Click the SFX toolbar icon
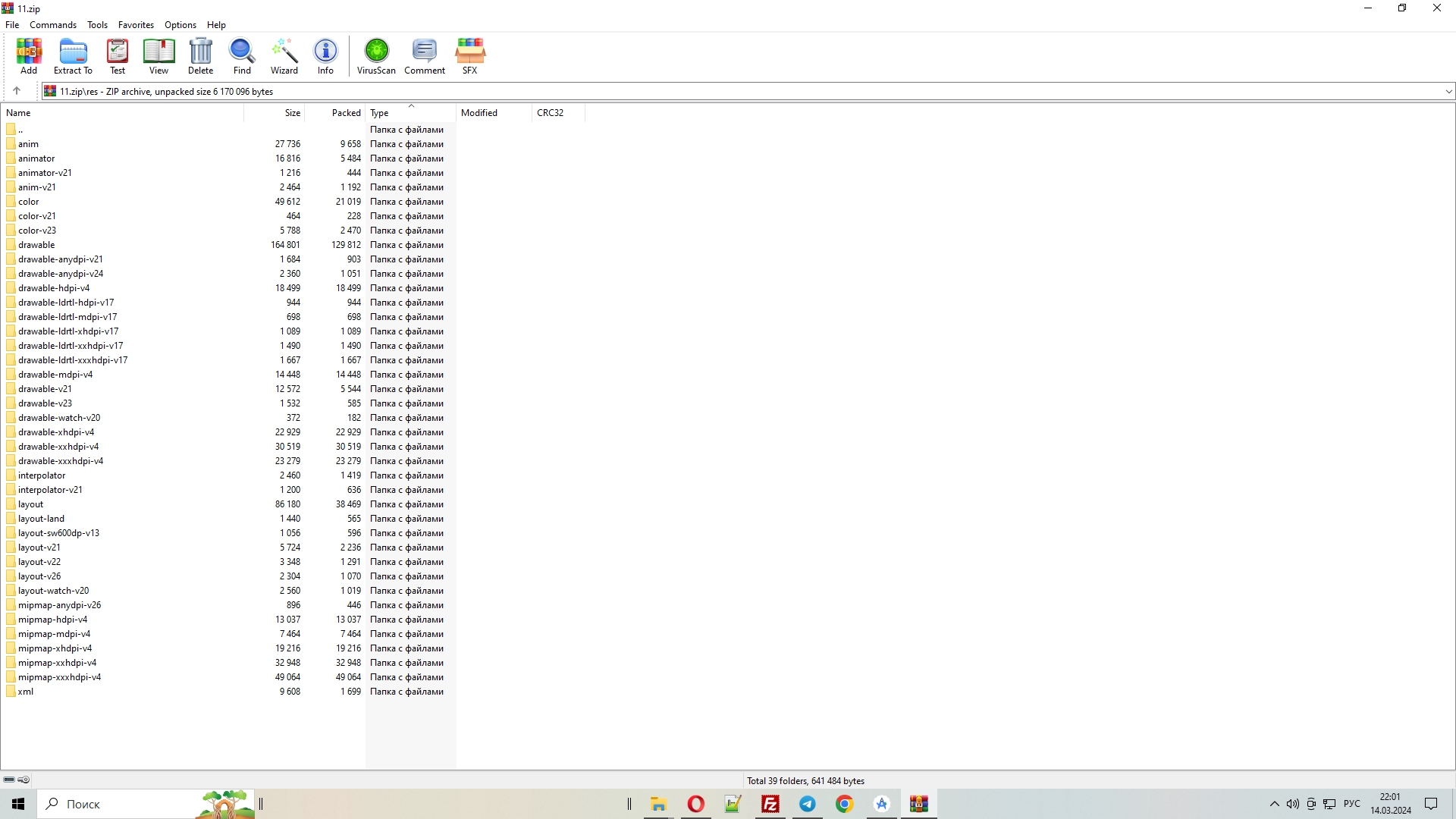The image size is (1456, 819). 469,52
